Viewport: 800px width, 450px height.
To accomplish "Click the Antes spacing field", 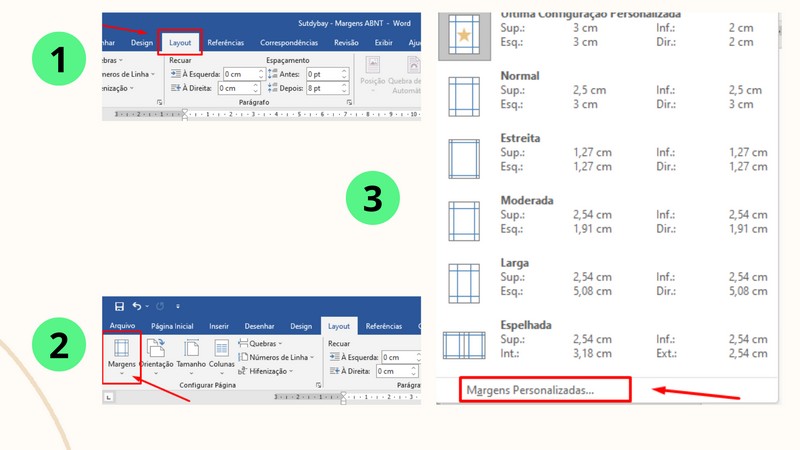I will pyautogui.click(x=327, y=74).
